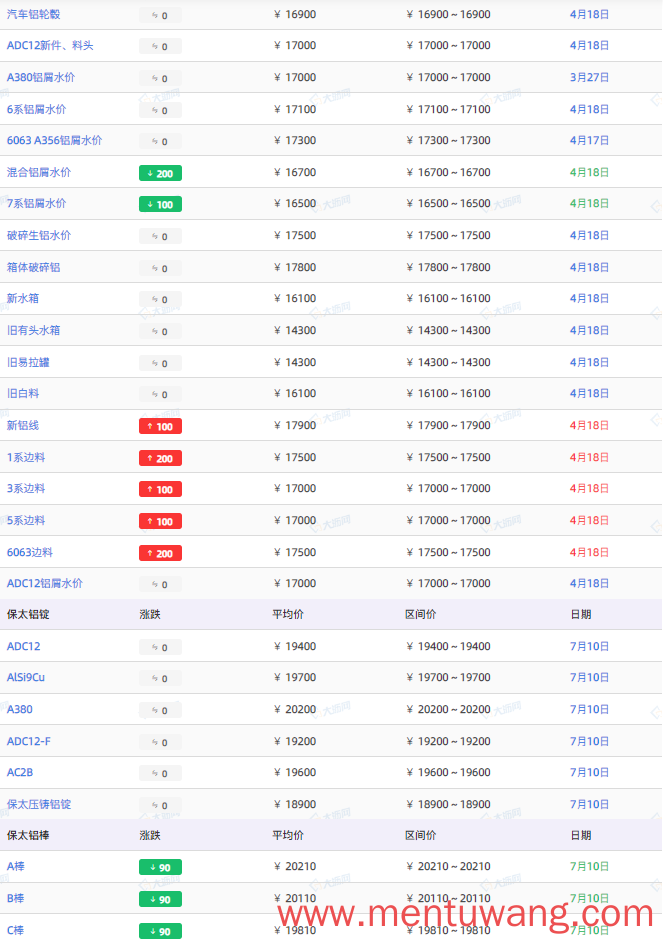Click the red ↑200 badge for 1系边料

click(x=160, y=459)
